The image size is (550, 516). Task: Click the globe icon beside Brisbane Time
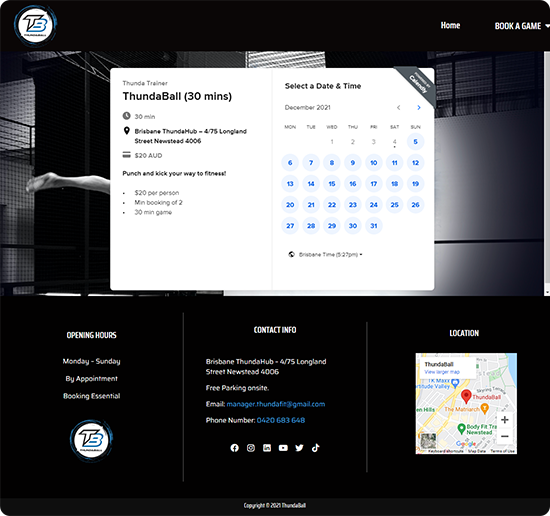[291, 254]
